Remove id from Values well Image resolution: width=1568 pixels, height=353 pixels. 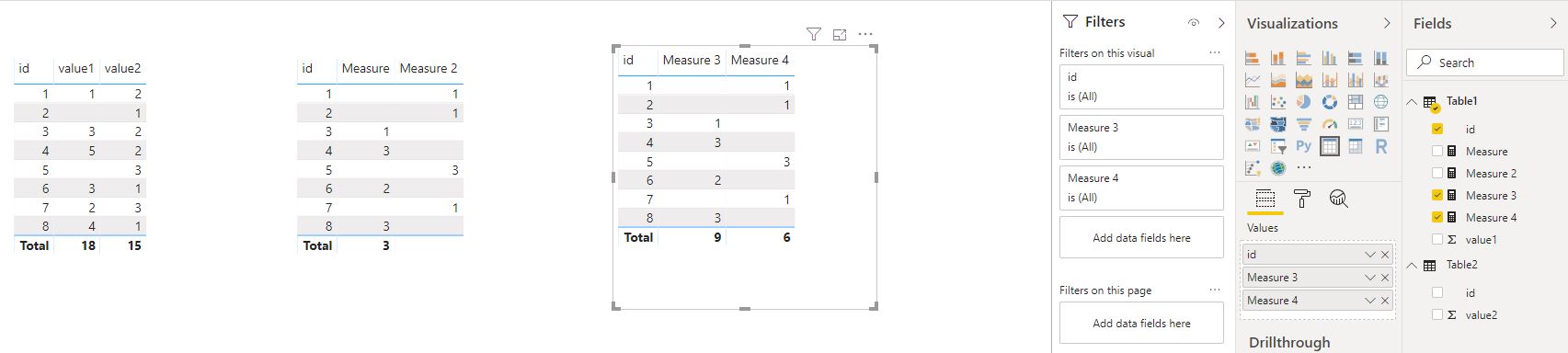click(1386, 255)
